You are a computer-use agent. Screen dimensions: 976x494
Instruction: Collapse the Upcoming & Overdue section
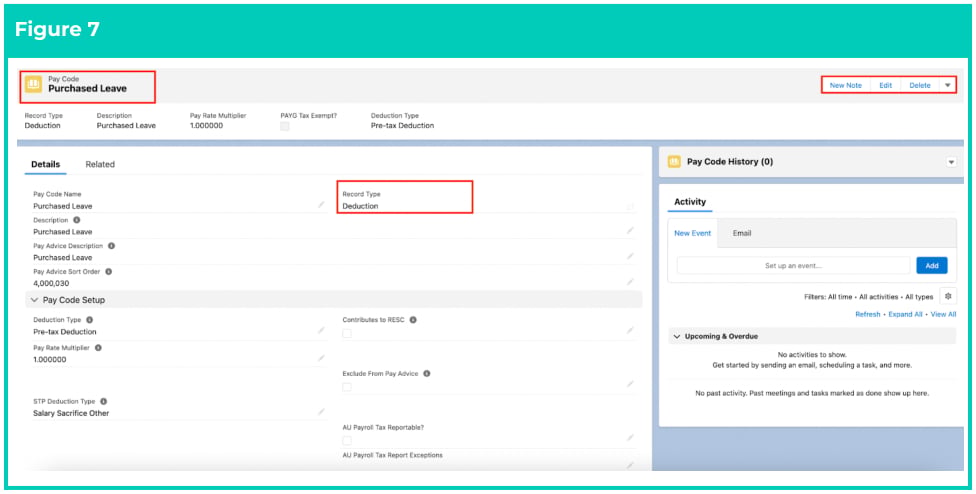[677, 336]
